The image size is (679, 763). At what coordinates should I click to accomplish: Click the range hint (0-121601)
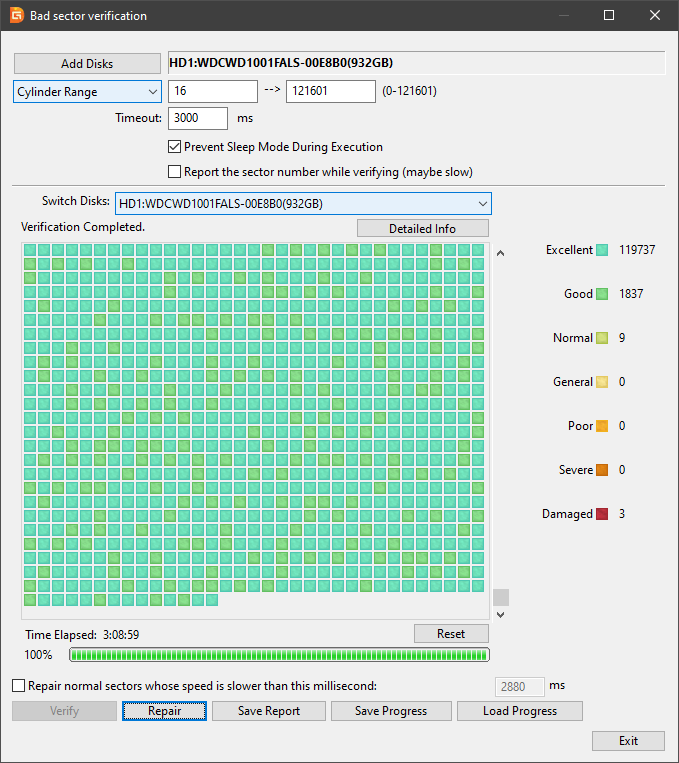coord(409,91)
